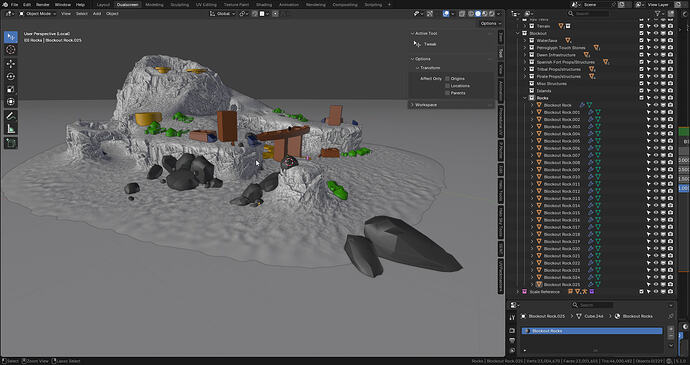Toggle proportional editing icon
The image size is (690, 365).
click(275, 14)
